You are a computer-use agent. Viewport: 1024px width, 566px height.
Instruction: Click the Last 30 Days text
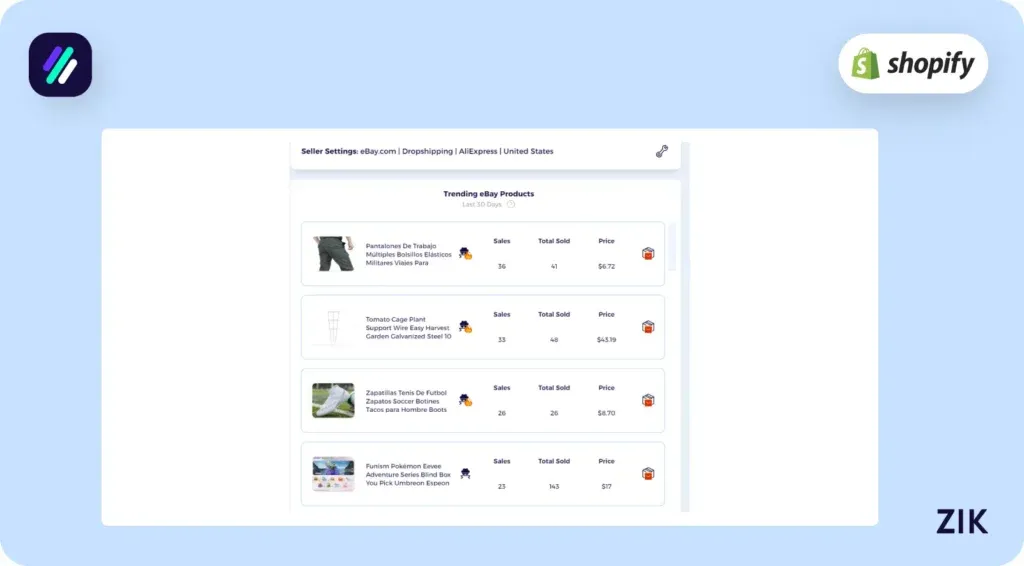click(482, 204)
